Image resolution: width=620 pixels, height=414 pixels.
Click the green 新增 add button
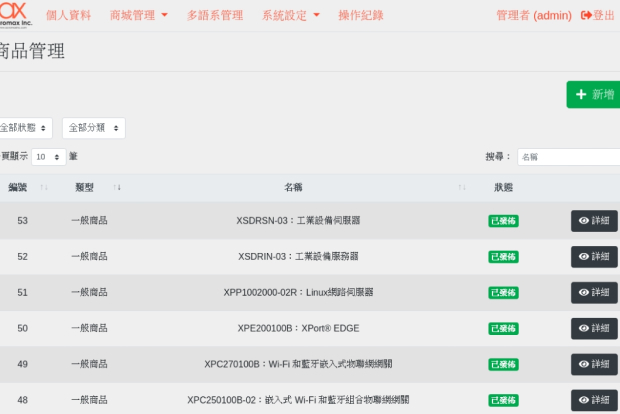coord(594,95)
